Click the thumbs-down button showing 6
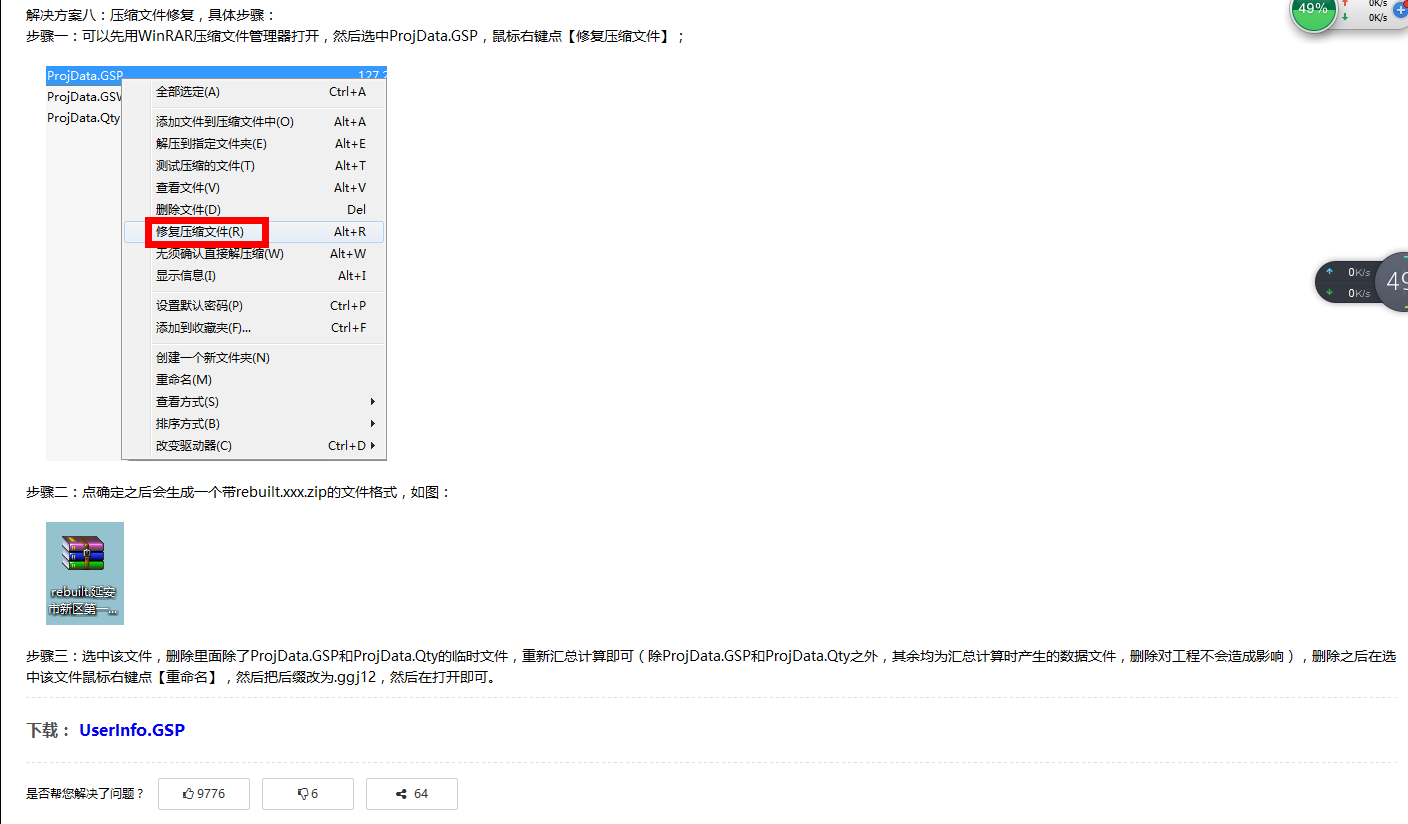This screenshot has height=824, width=1408. (x=308, y=794)
